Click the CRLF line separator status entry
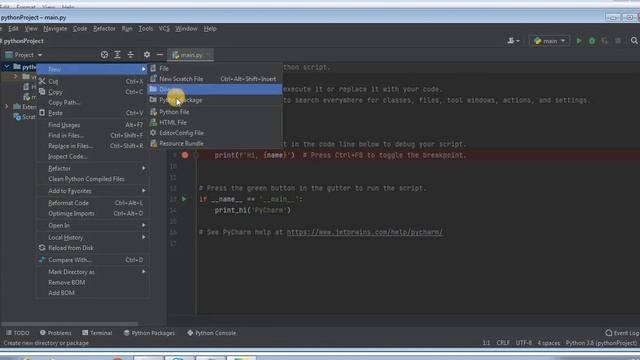This screenshot has height=360, width=640. tap(503, 343)
